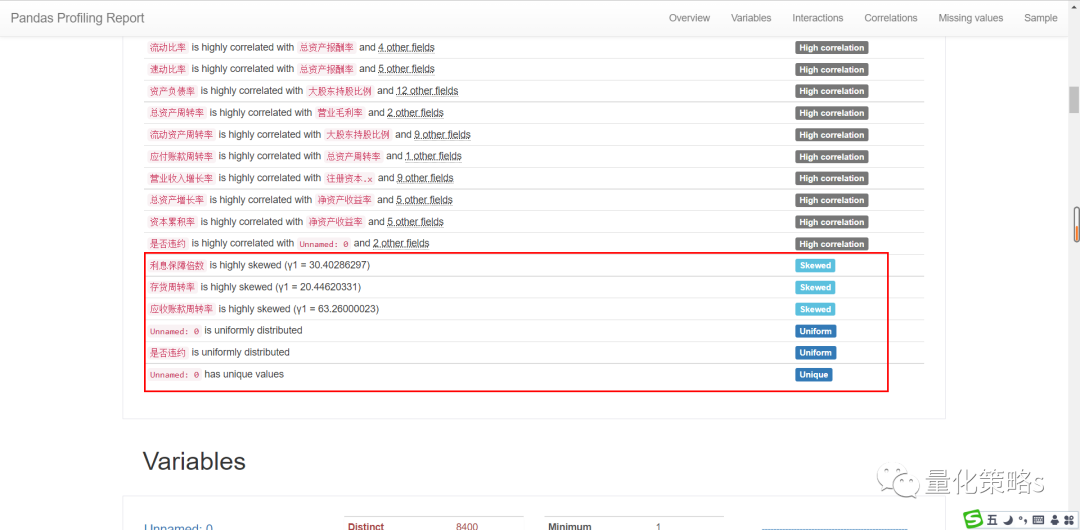Click '9 other fields' in the 流动资产周转率 row

click(442, 134)
